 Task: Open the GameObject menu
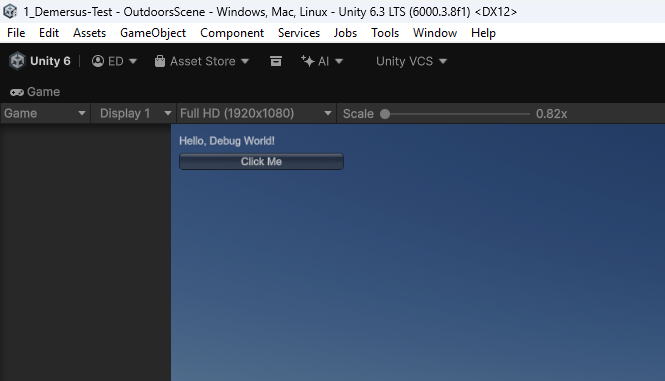click(153, 33)
